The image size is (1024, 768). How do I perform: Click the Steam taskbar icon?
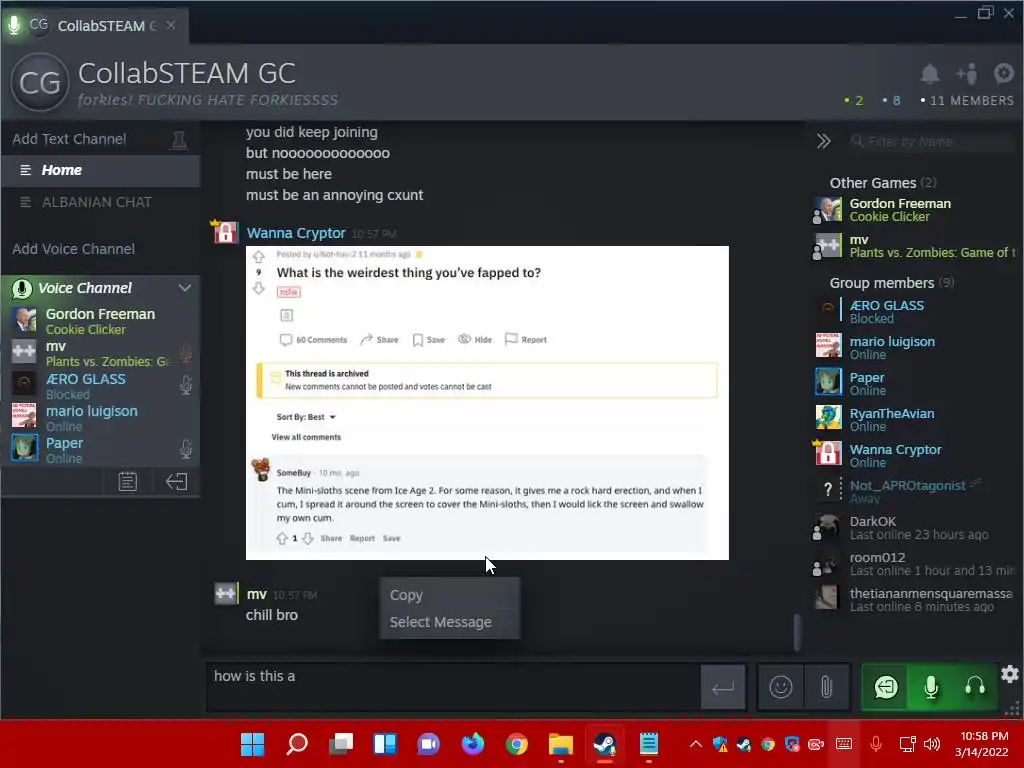605,744
